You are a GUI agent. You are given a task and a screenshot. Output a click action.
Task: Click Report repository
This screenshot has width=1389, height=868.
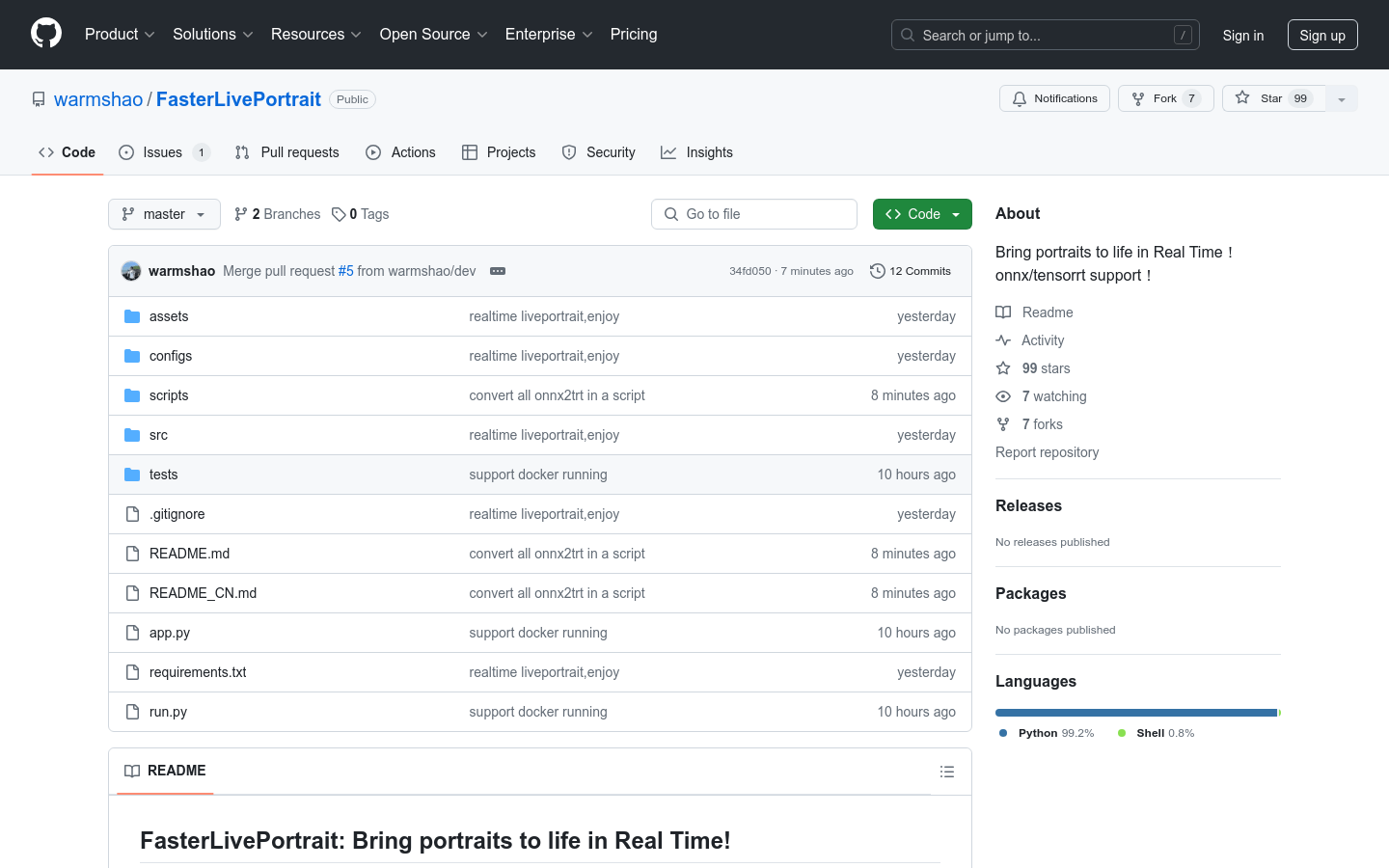click(1047, 452)
